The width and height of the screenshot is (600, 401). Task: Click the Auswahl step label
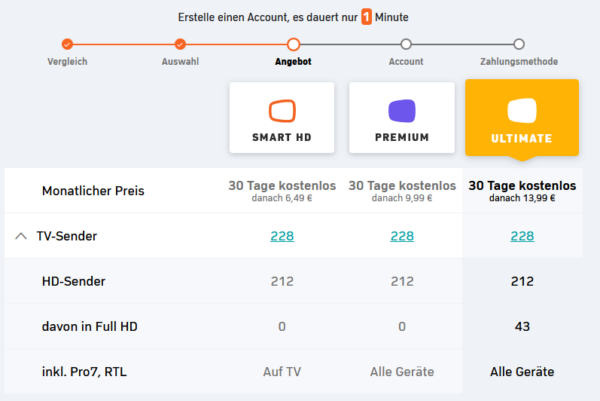pyautogui.click(x=180, y=61)
